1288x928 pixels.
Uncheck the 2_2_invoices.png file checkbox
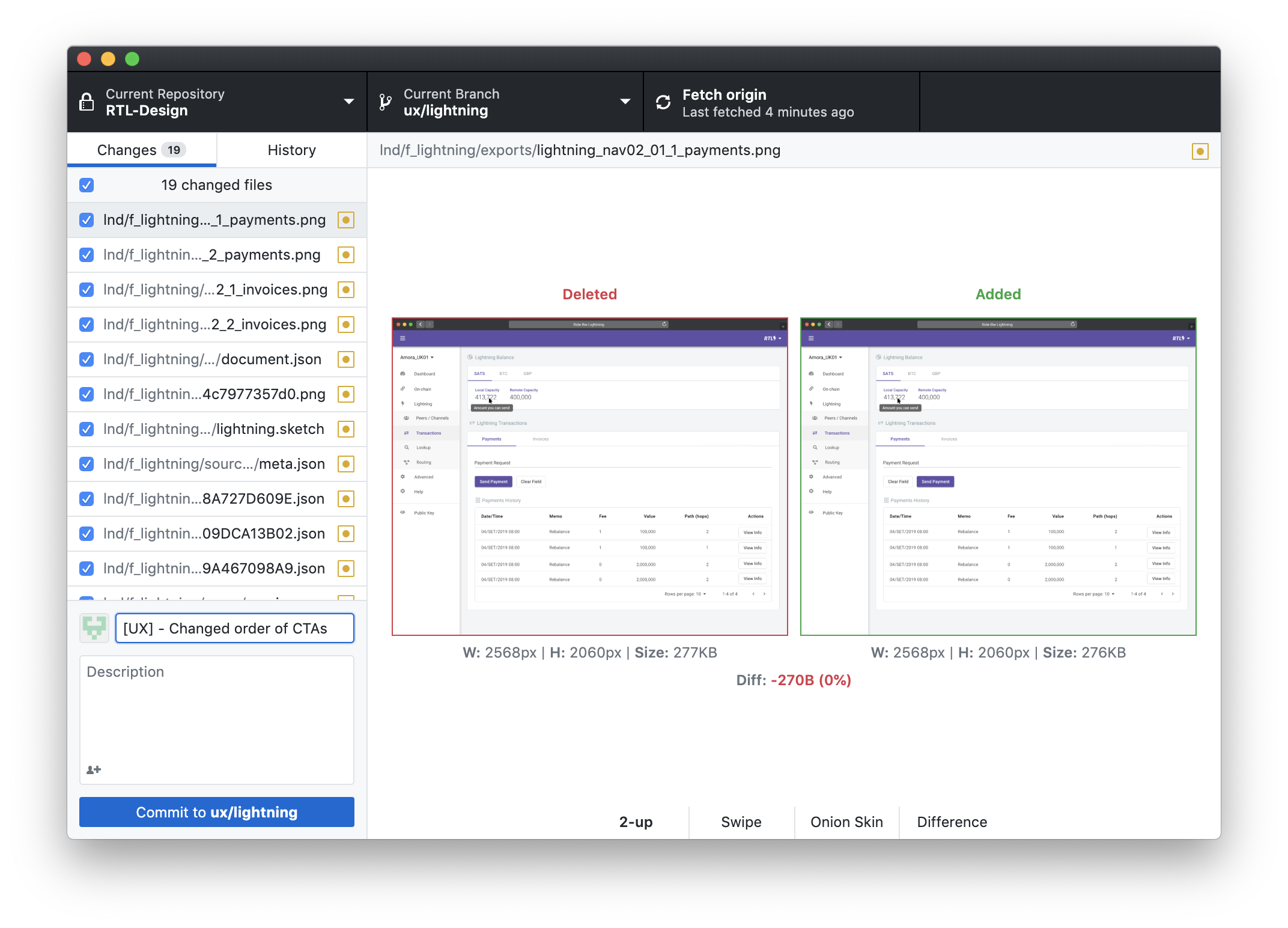(x=87, y=325)
